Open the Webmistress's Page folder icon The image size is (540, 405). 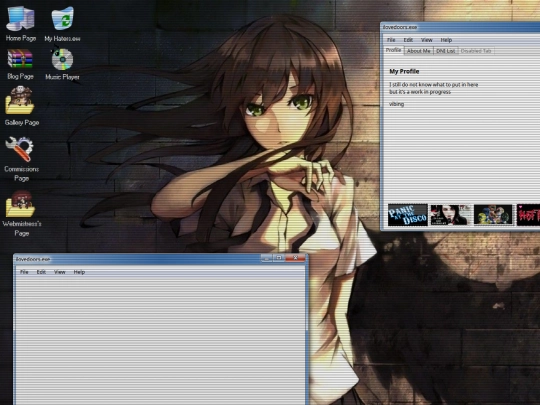coord(21,214)
